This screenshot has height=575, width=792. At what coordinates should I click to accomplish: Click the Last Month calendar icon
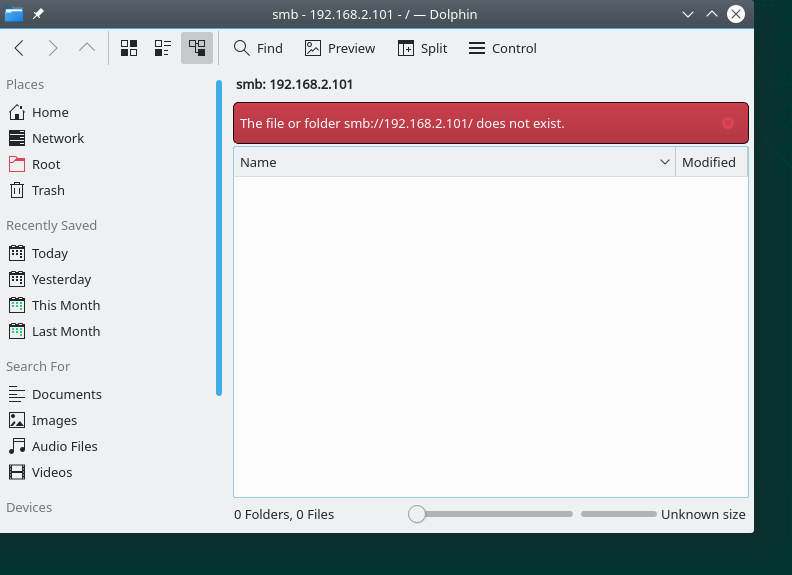(x=17, y=331)
